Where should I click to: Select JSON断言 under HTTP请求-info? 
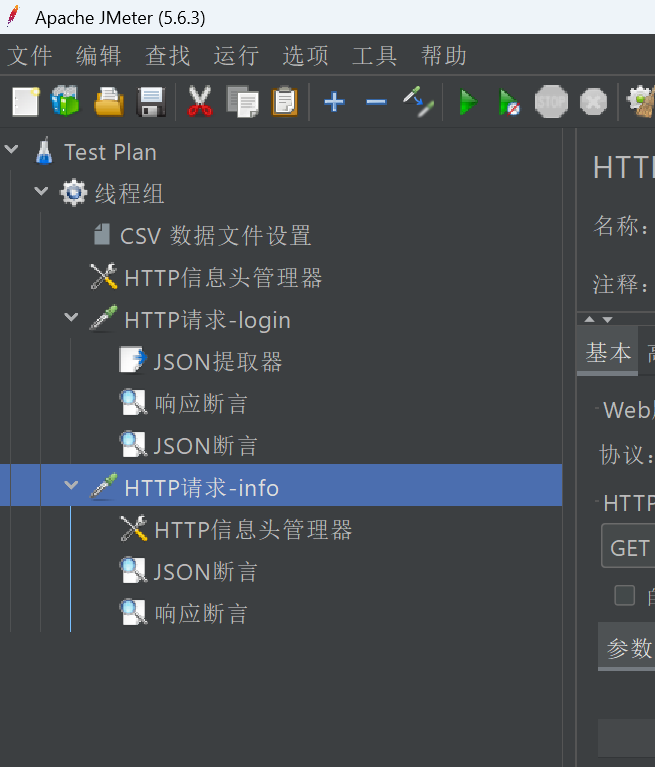click(205, 572)
